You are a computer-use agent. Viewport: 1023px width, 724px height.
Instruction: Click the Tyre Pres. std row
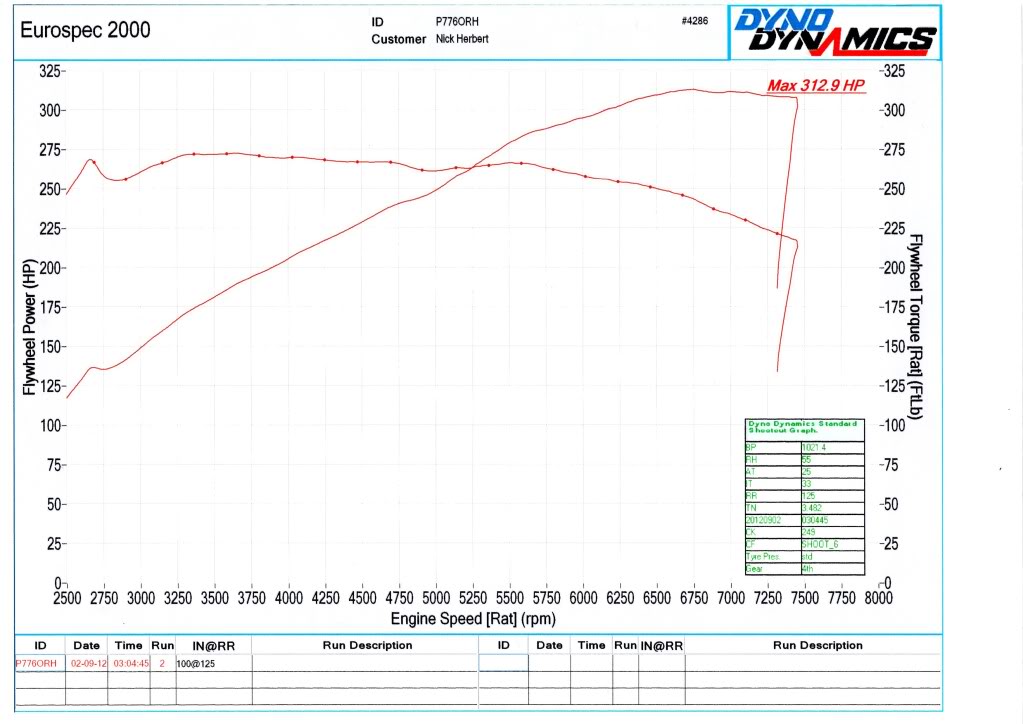(804, 556)
